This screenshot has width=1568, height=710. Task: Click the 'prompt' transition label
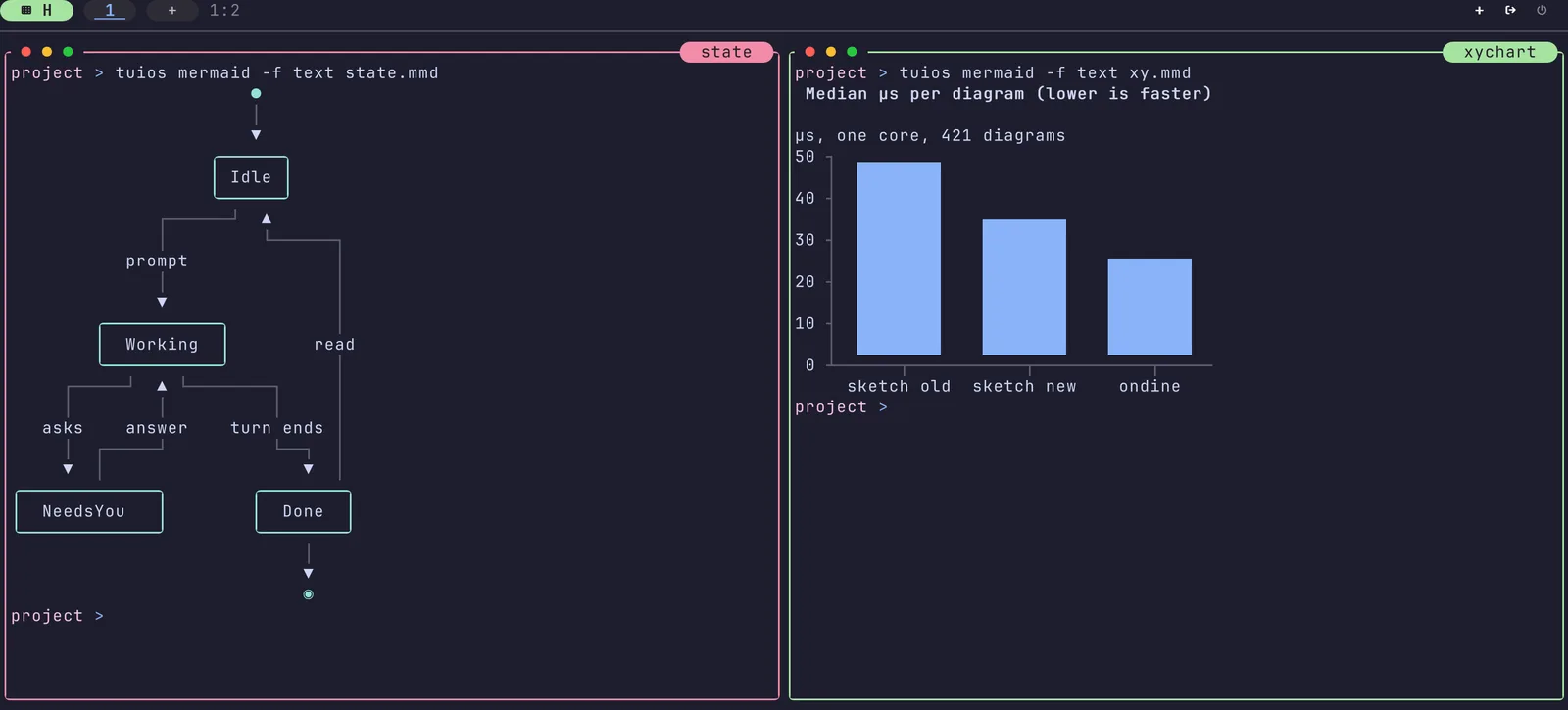tap(157, 261)
